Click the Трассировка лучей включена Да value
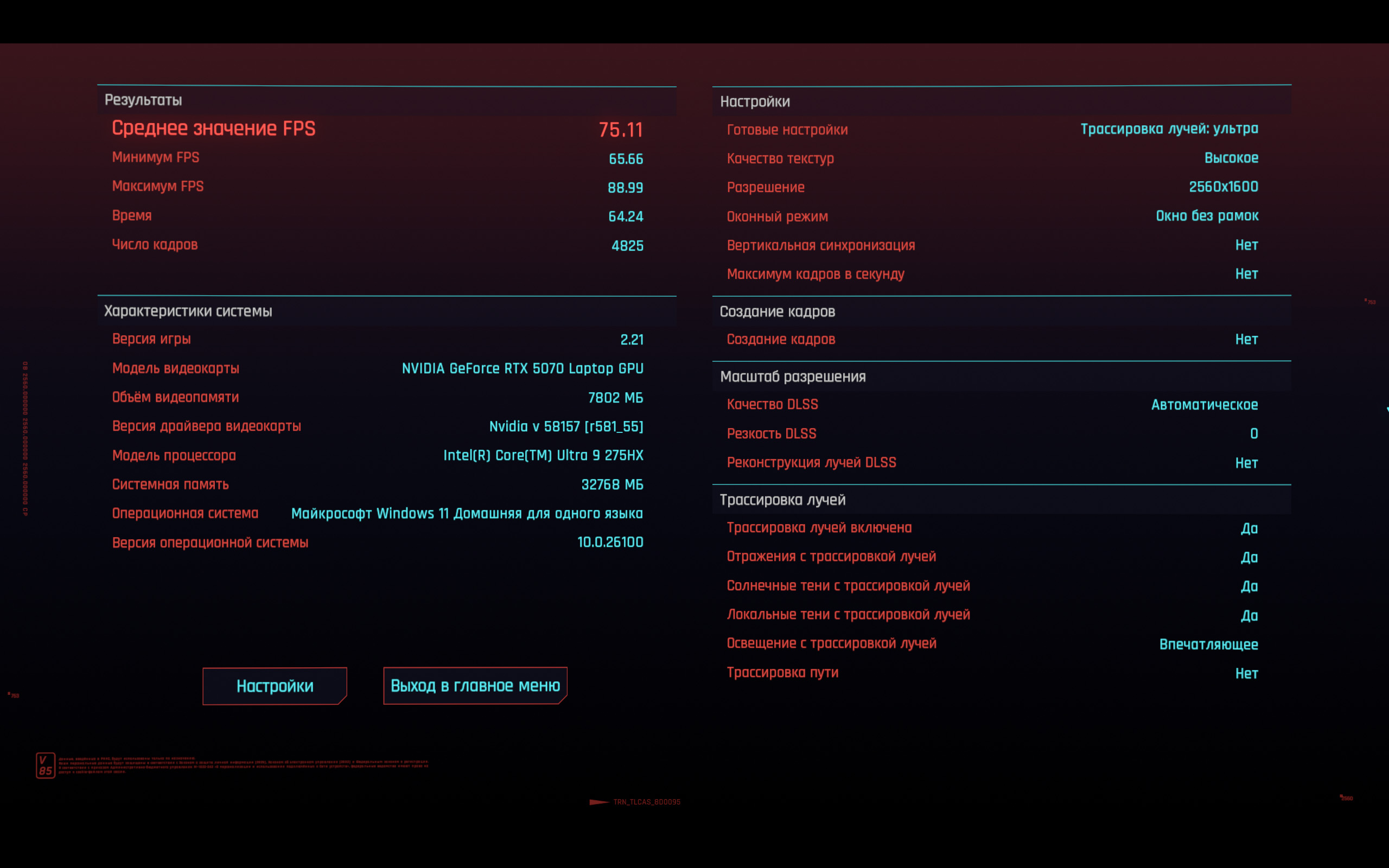 point(1249,528)
